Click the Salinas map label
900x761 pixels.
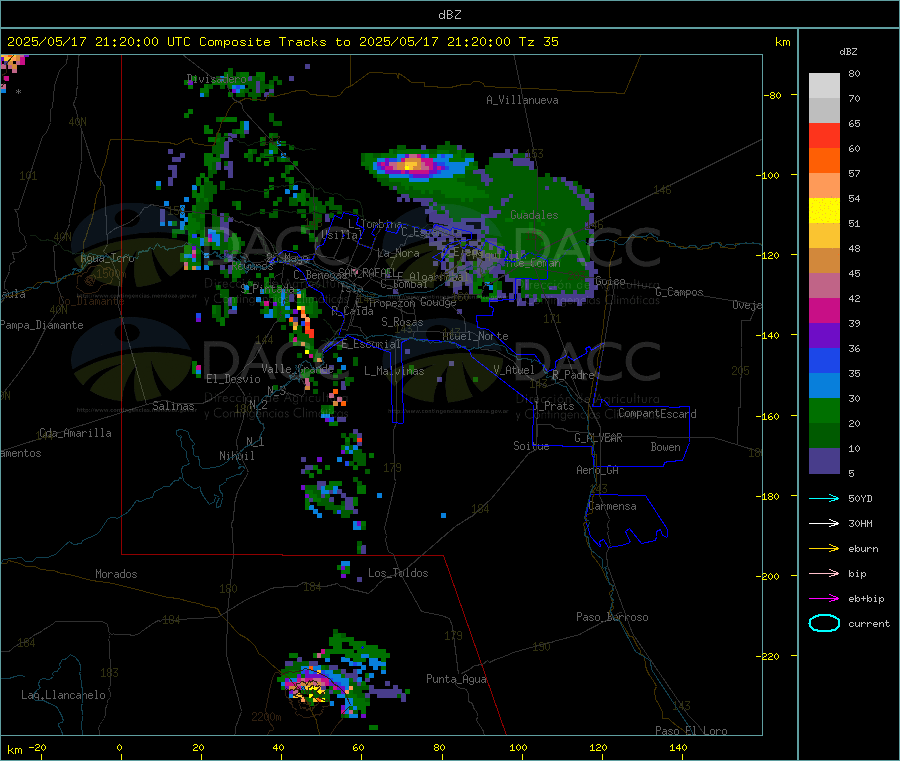[x=173, y=406]
